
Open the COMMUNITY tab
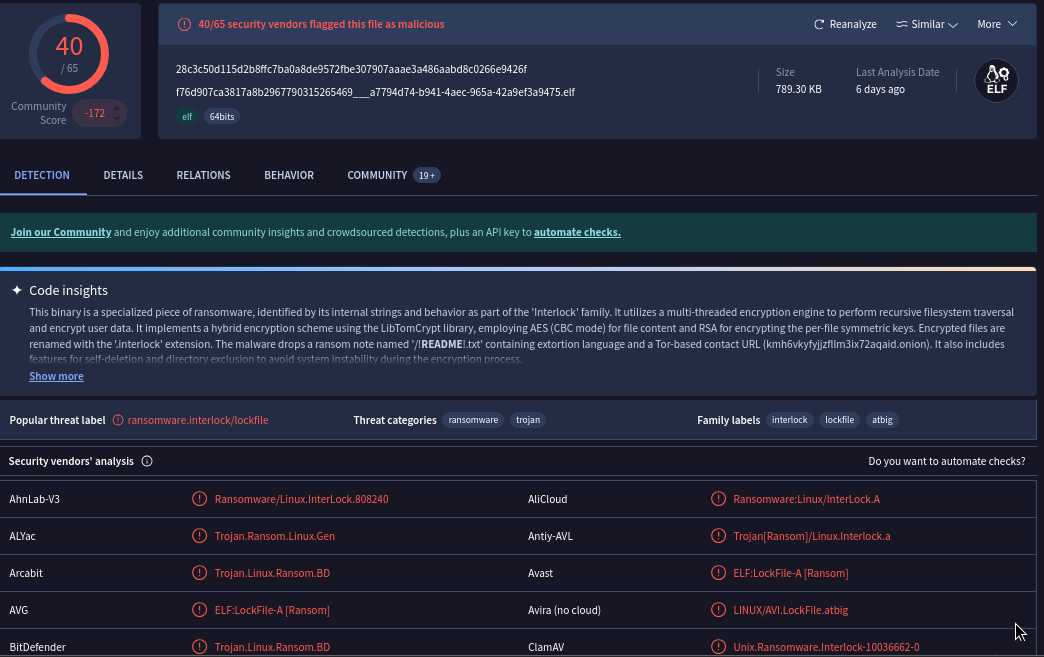click(x=377, y=175)
